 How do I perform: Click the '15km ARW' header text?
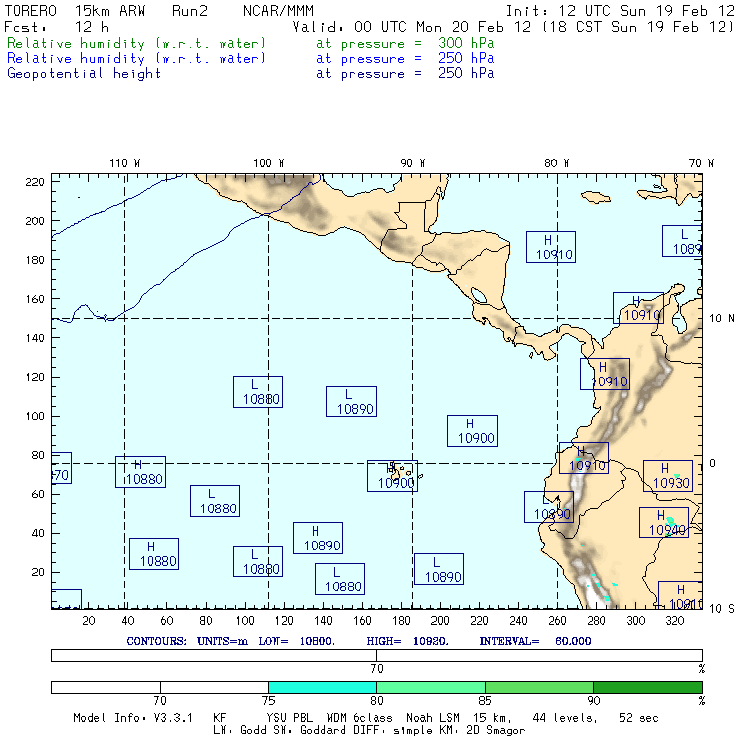(110, 11)
